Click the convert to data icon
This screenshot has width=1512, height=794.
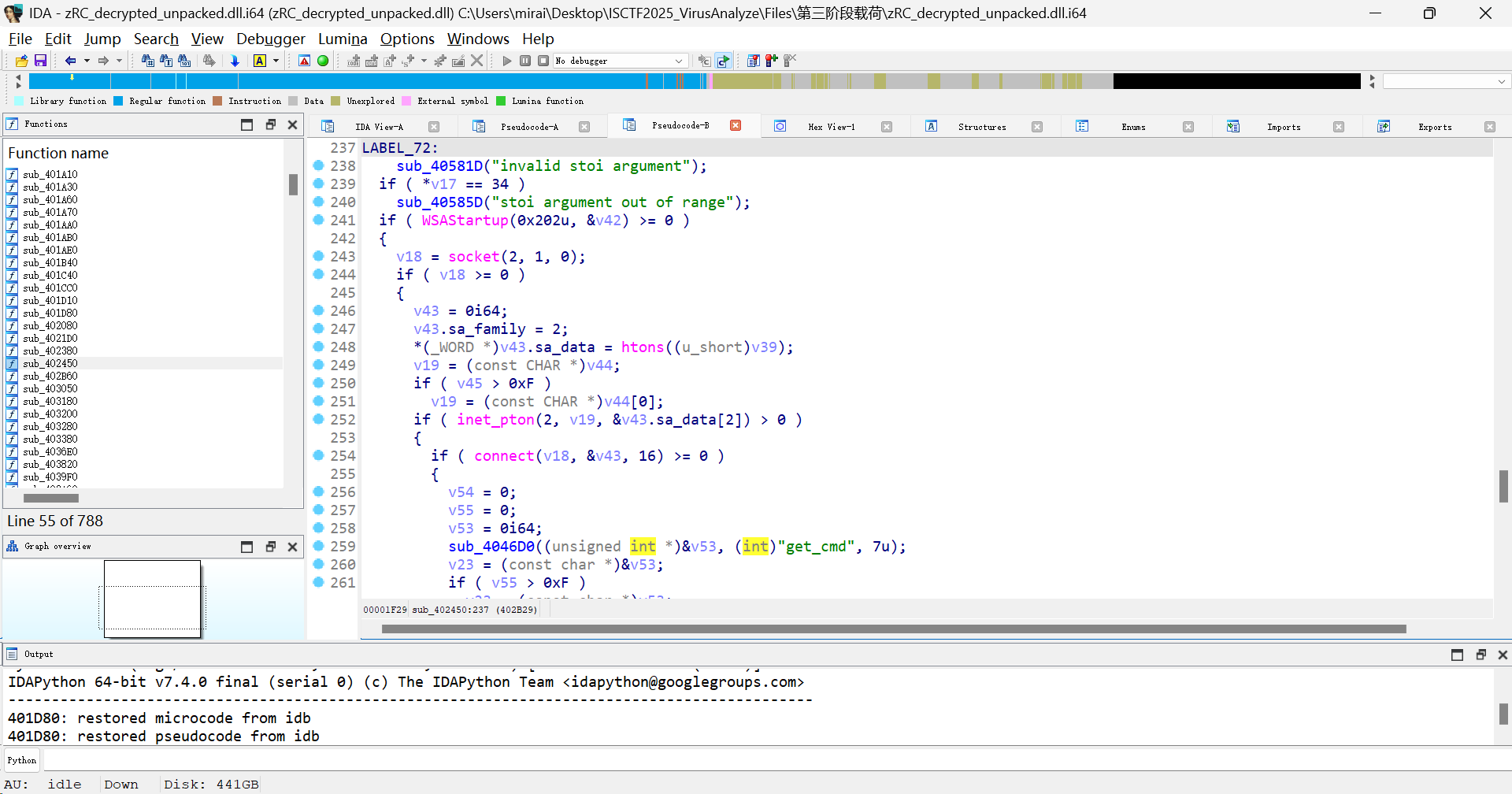click(372, 61)
